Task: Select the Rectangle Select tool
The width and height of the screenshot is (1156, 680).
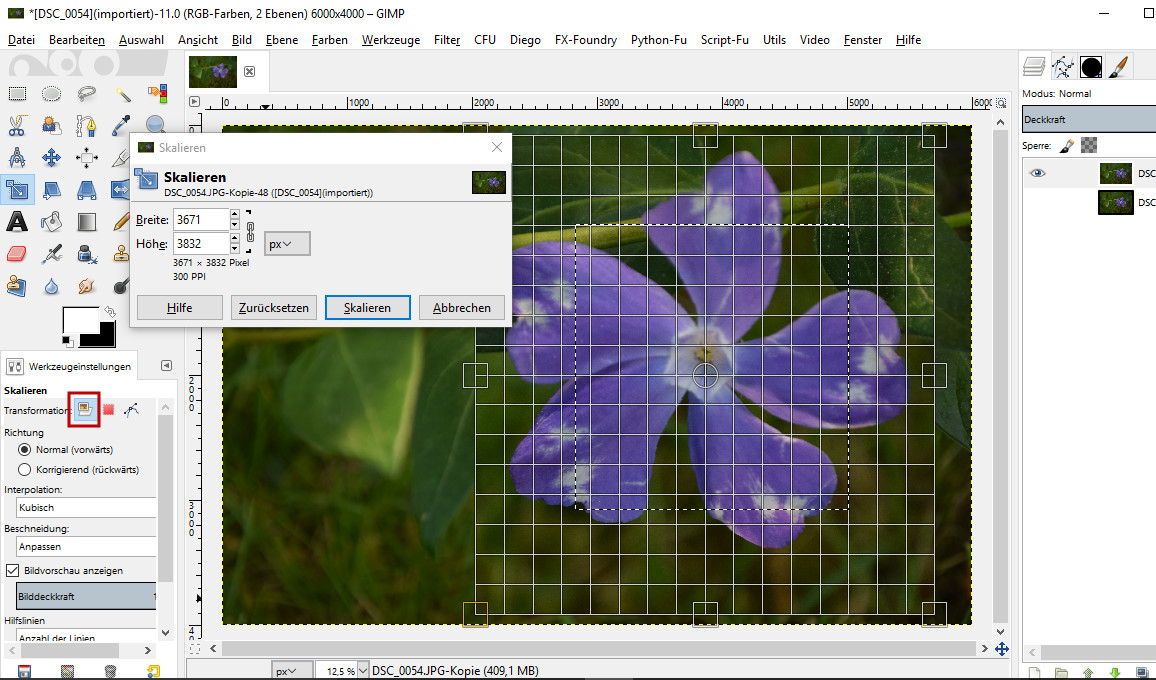Action: click(x=17, y=94)
